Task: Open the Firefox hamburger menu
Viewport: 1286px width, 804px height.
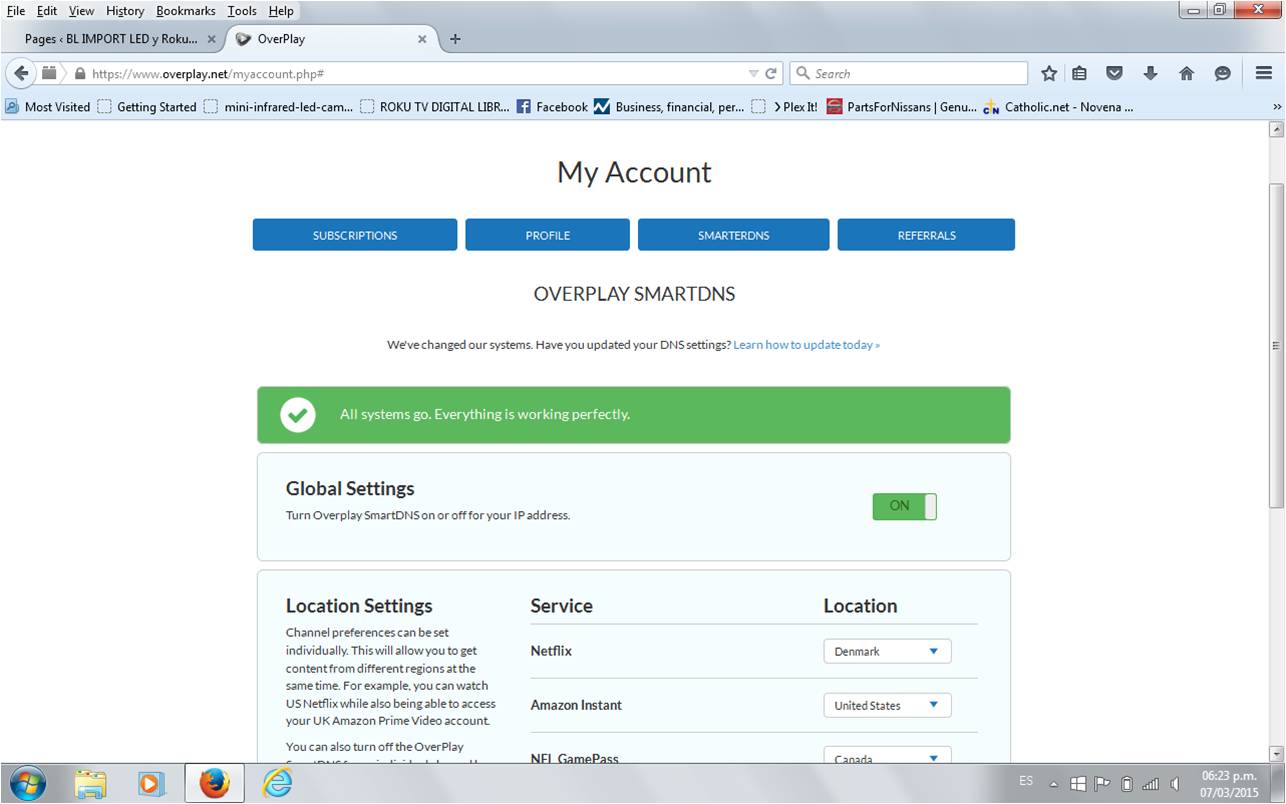Action: (1263, 73)
